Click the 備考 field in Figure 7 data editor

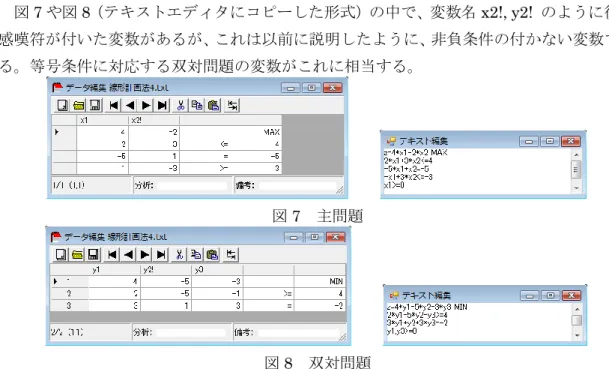(x=298, y=186)
